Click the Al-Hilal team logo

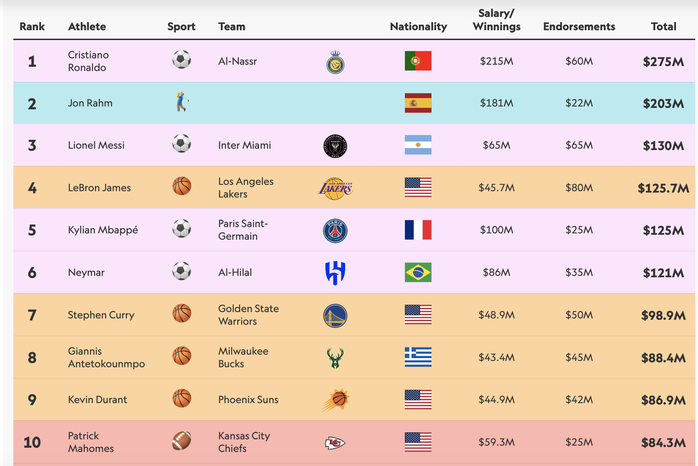[335, 273]
